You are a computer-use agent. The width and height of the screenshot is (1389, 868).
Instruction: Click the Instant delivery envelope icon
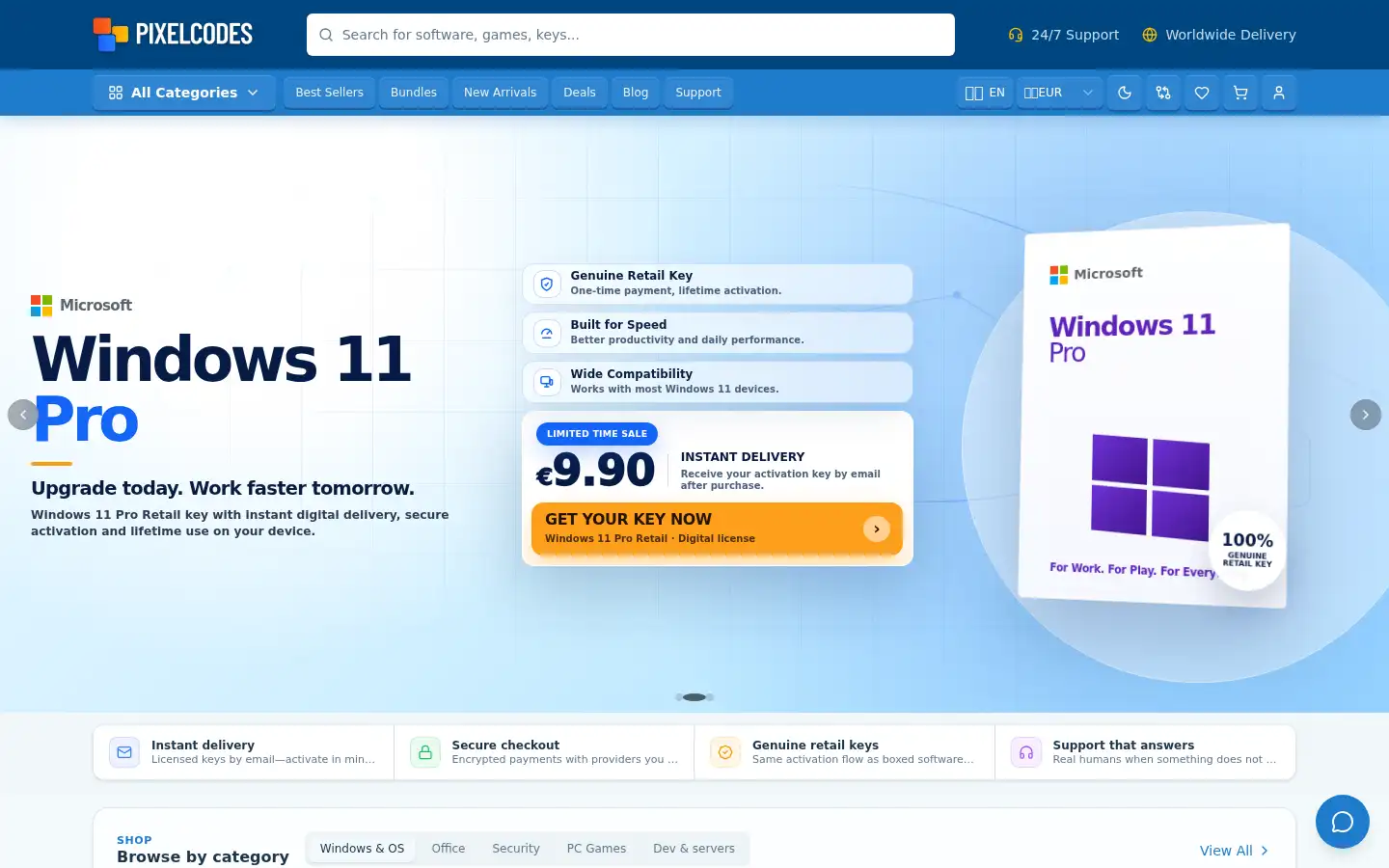pos(124,752)
